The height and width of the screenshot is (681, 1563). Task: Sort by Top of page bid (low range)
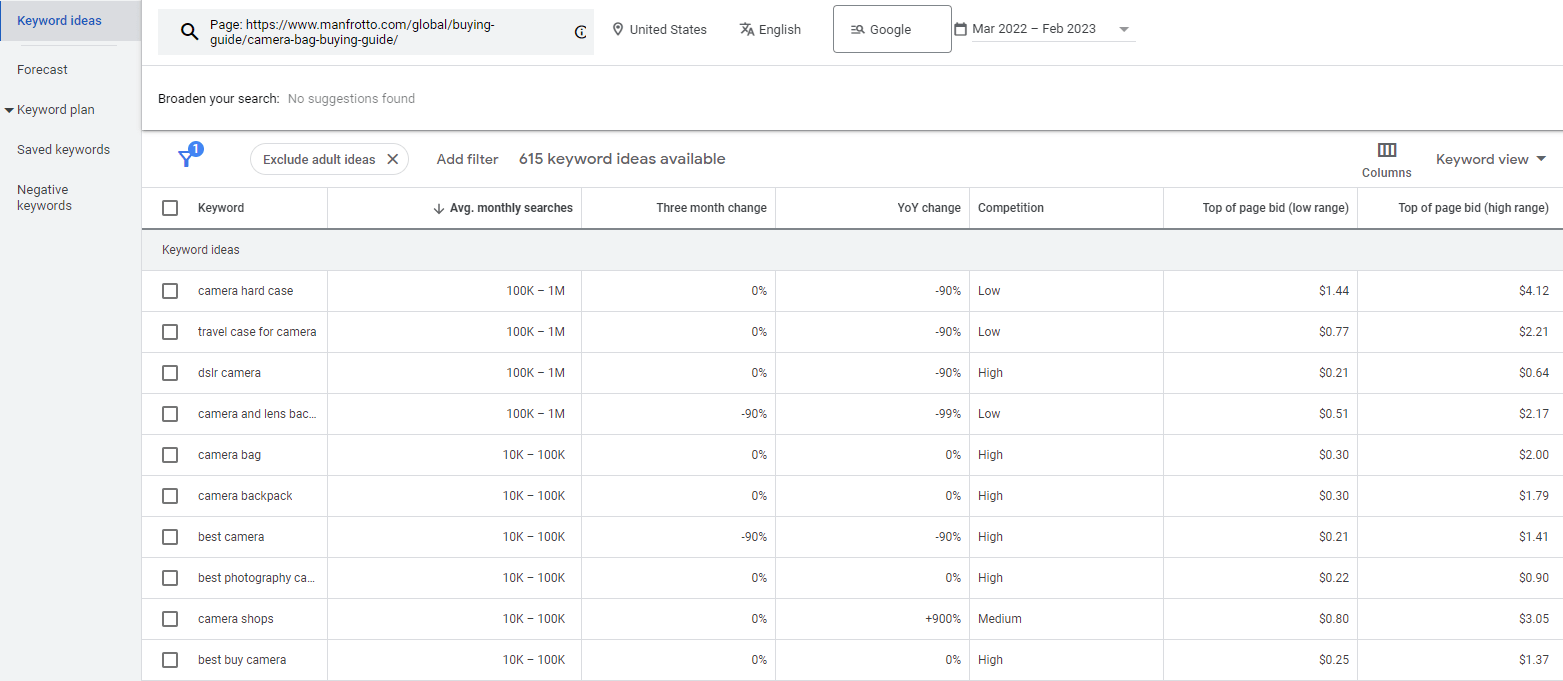click(x=1275, y=208)
